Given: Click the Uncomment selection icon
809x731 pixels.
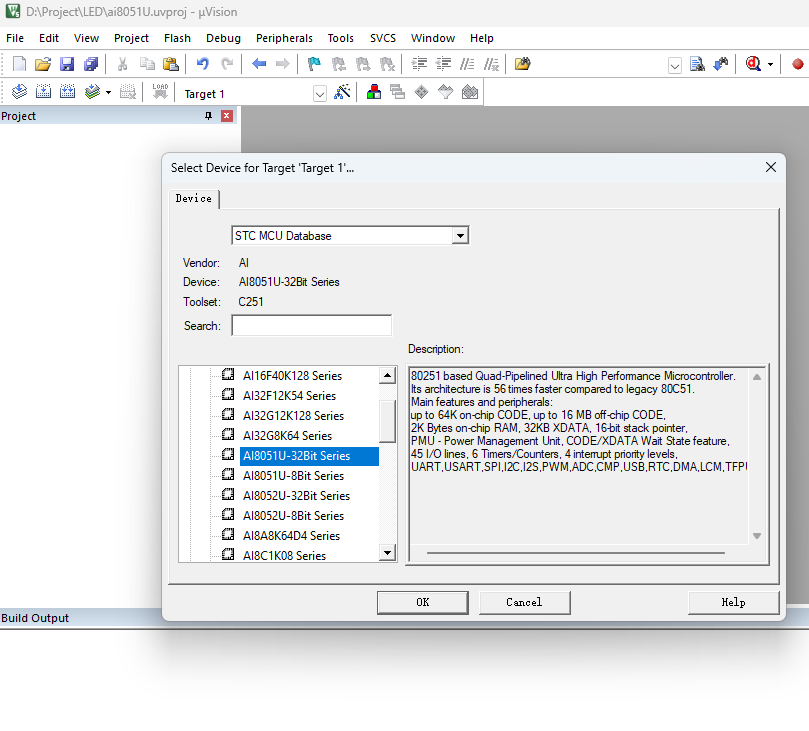Looking at the screenshot, I should (491, 64).
